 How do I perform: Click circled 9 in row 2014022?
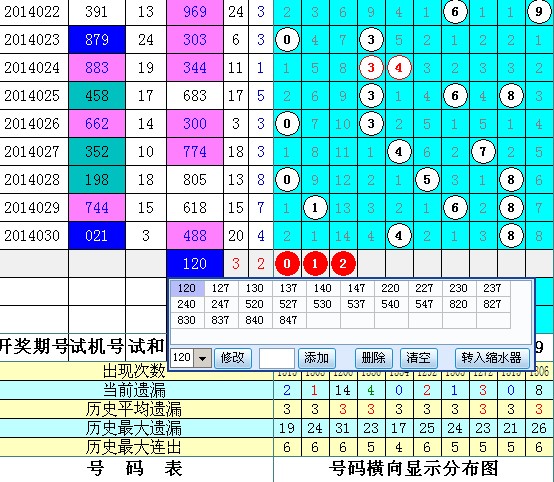tap(538, 12)
